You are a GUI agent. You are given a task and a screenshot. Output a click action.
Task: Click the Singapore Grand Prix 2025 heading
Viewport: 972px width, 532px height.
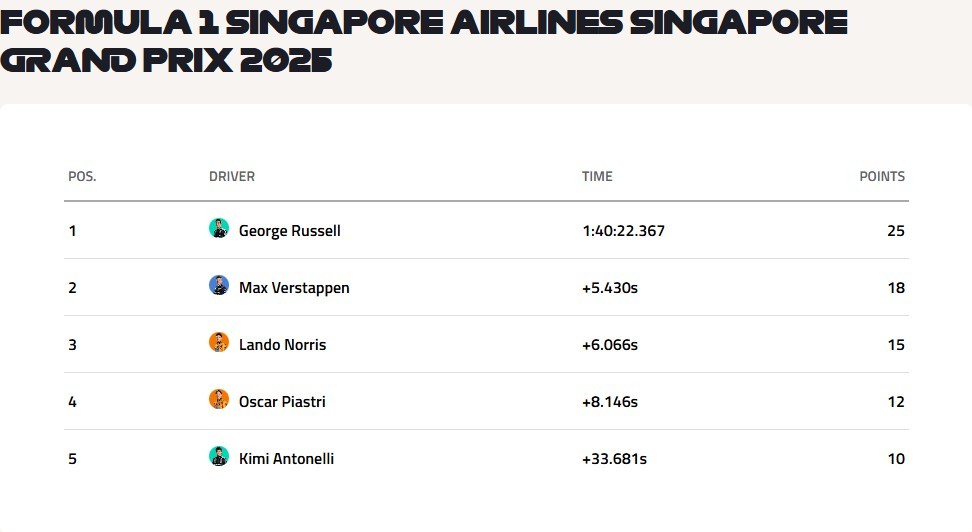pos(424,42)
